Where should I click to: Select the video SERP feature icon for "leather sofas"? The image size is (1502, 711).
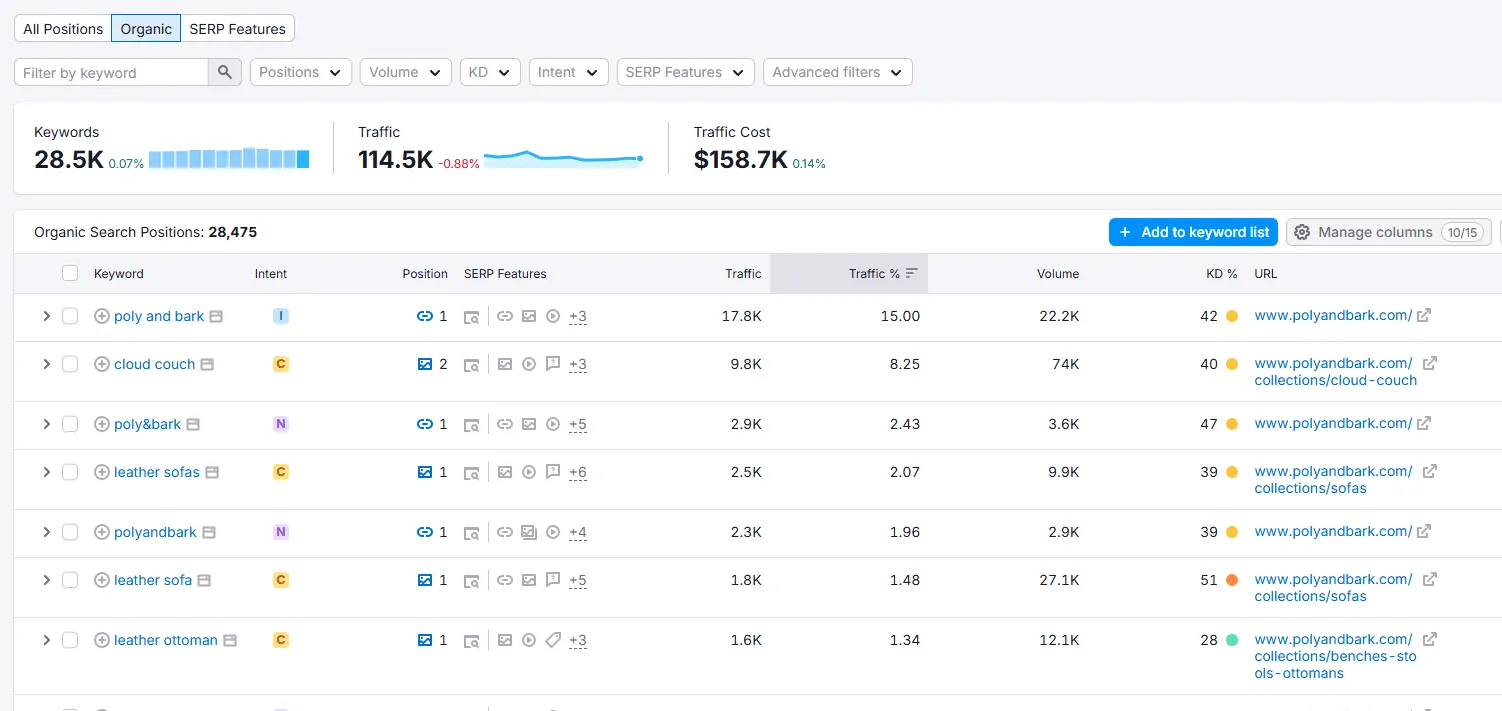529,472
